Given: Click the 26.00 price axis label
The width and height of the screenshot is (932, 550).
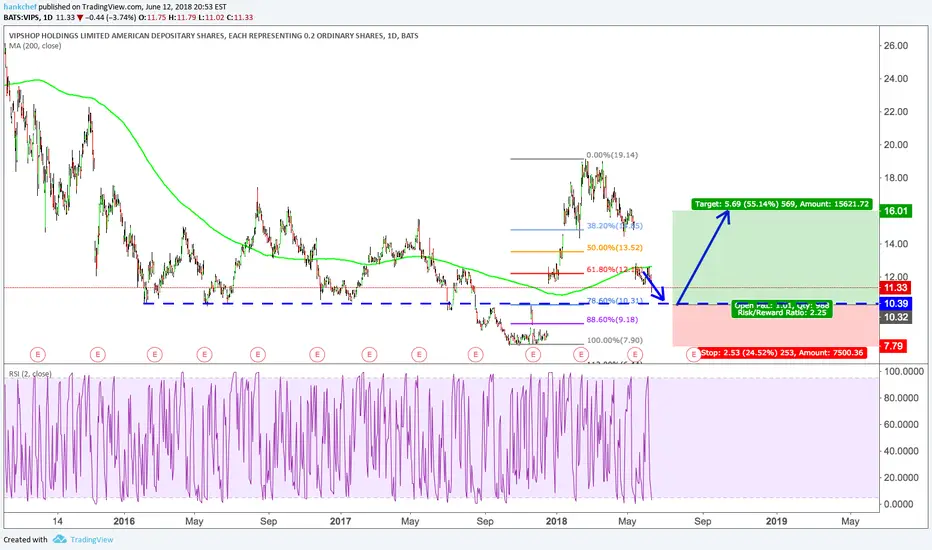Looking at the screenshot, I should point(896,46).
